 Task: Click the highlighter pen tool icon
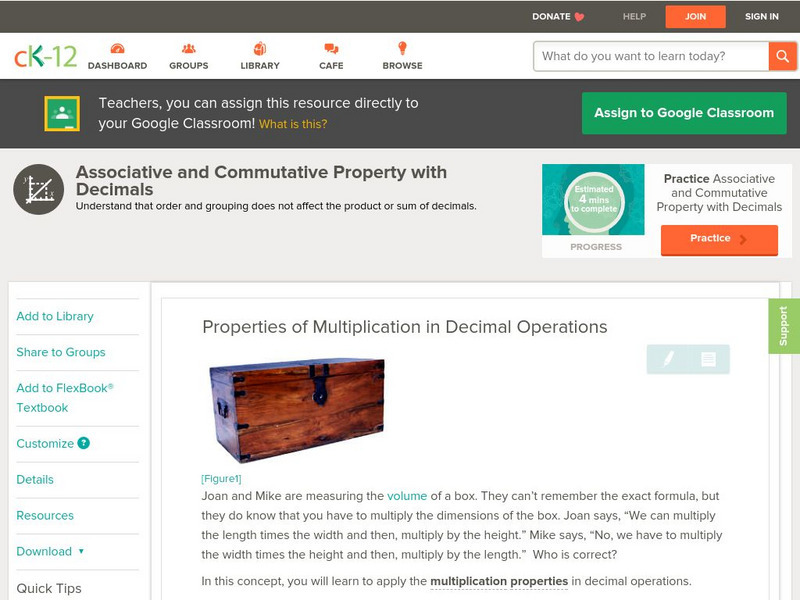click(x=668, y=359)
